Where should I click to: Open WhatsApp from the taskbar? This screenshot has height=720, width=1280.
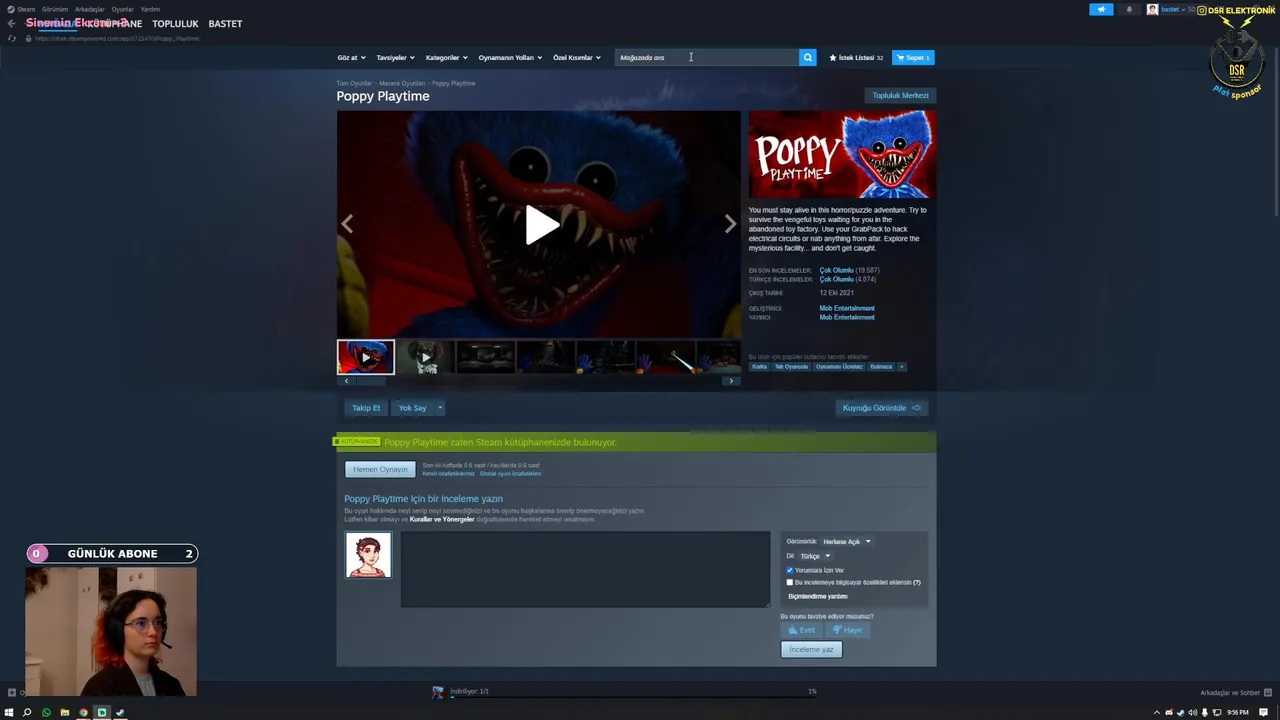pyautogui.click(x=46, y=713)
